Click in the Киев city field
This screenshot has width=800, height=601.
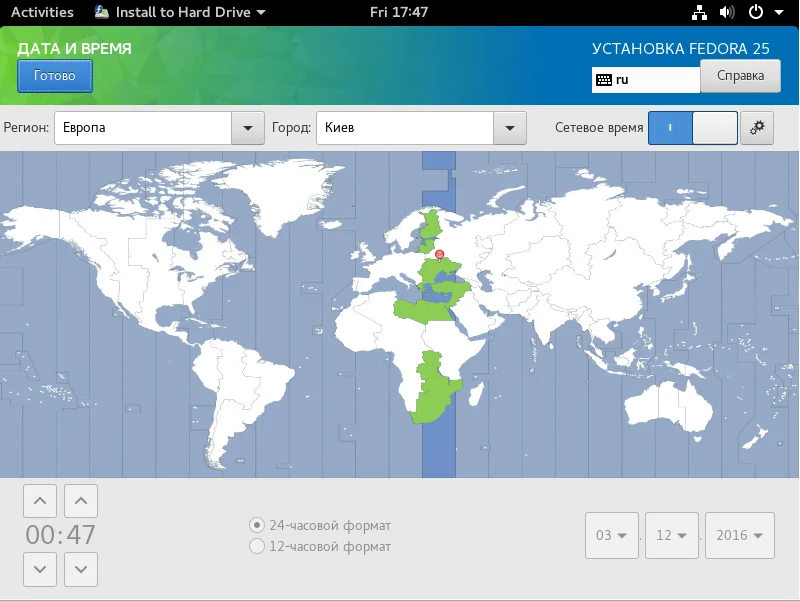405,128
